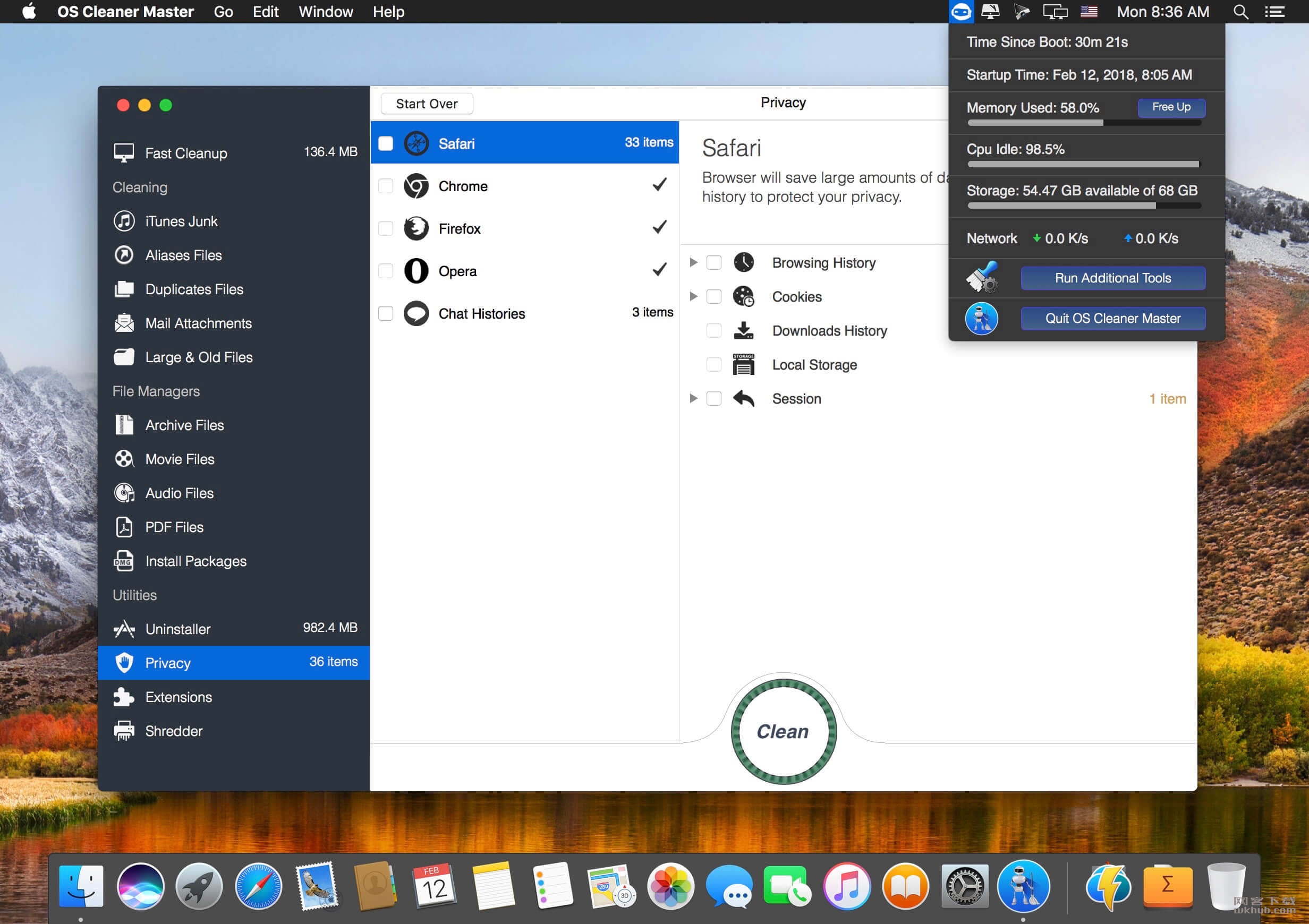Image resolution: width=1309 pixels, height=924 pixels.
Task: Expand the Browsing History row
Action: (x=693, y=262)
